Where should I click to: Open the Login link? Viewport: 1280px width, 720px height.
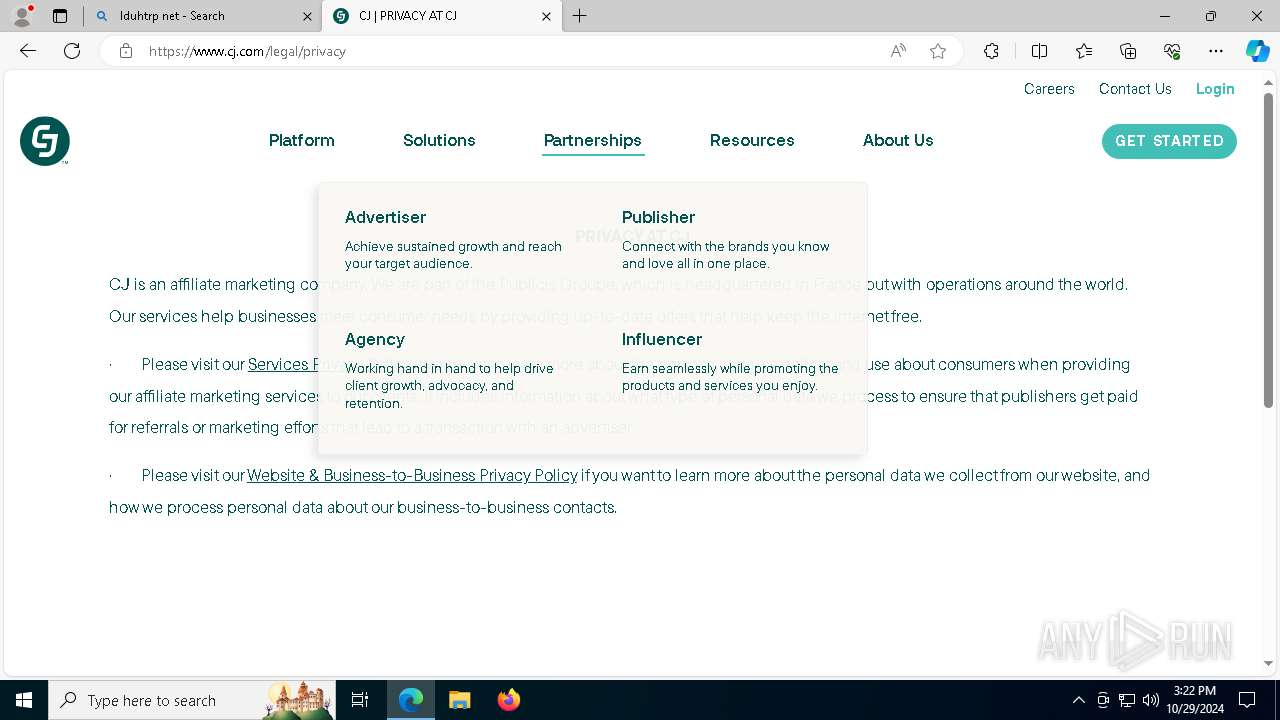pos(1215,89)
